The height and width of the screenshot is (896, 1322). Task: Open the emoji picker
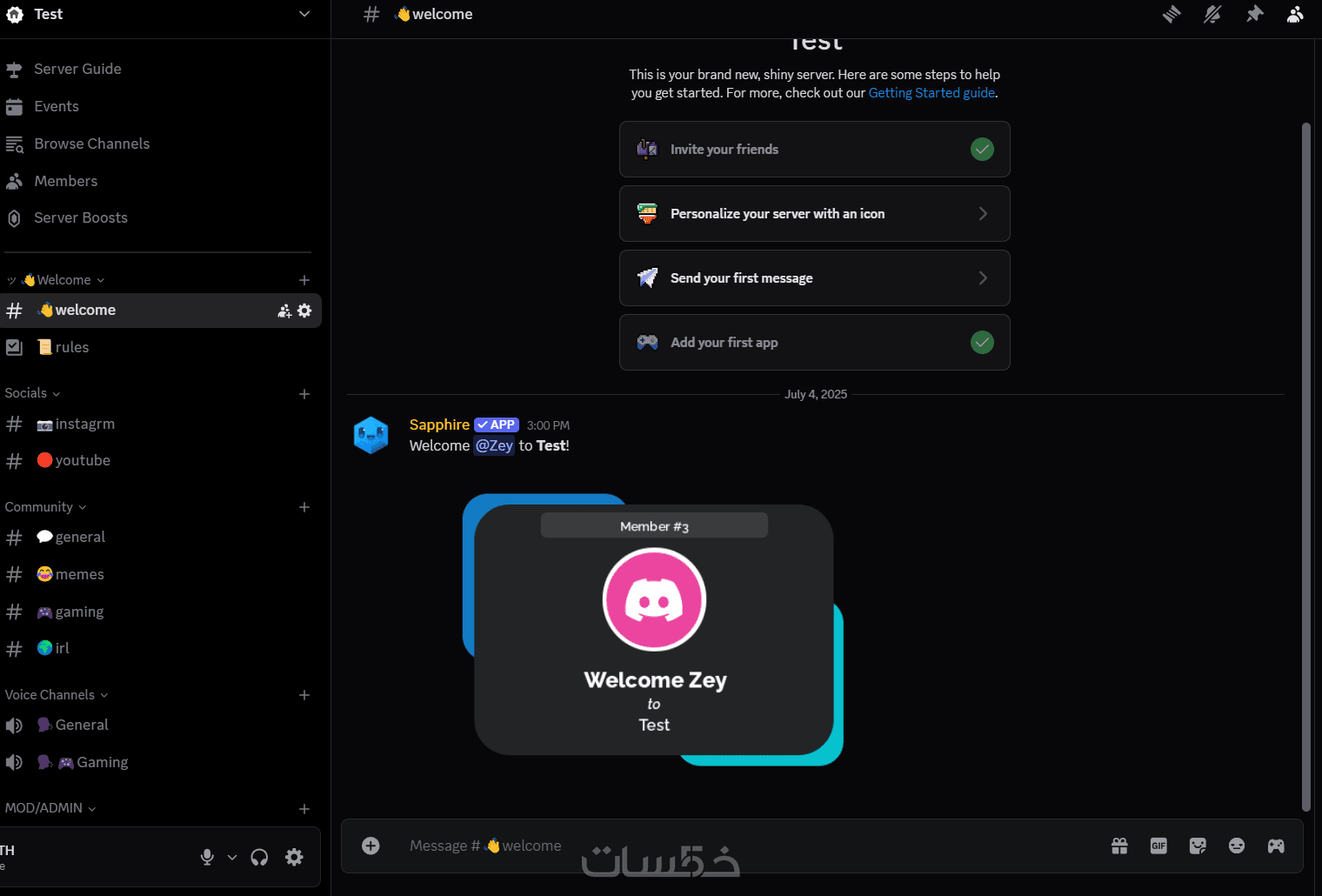point(1237,846)
